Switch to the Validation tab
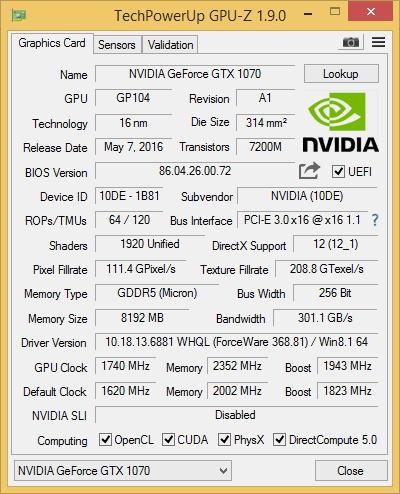400x494 pixels. click(170, 45)
